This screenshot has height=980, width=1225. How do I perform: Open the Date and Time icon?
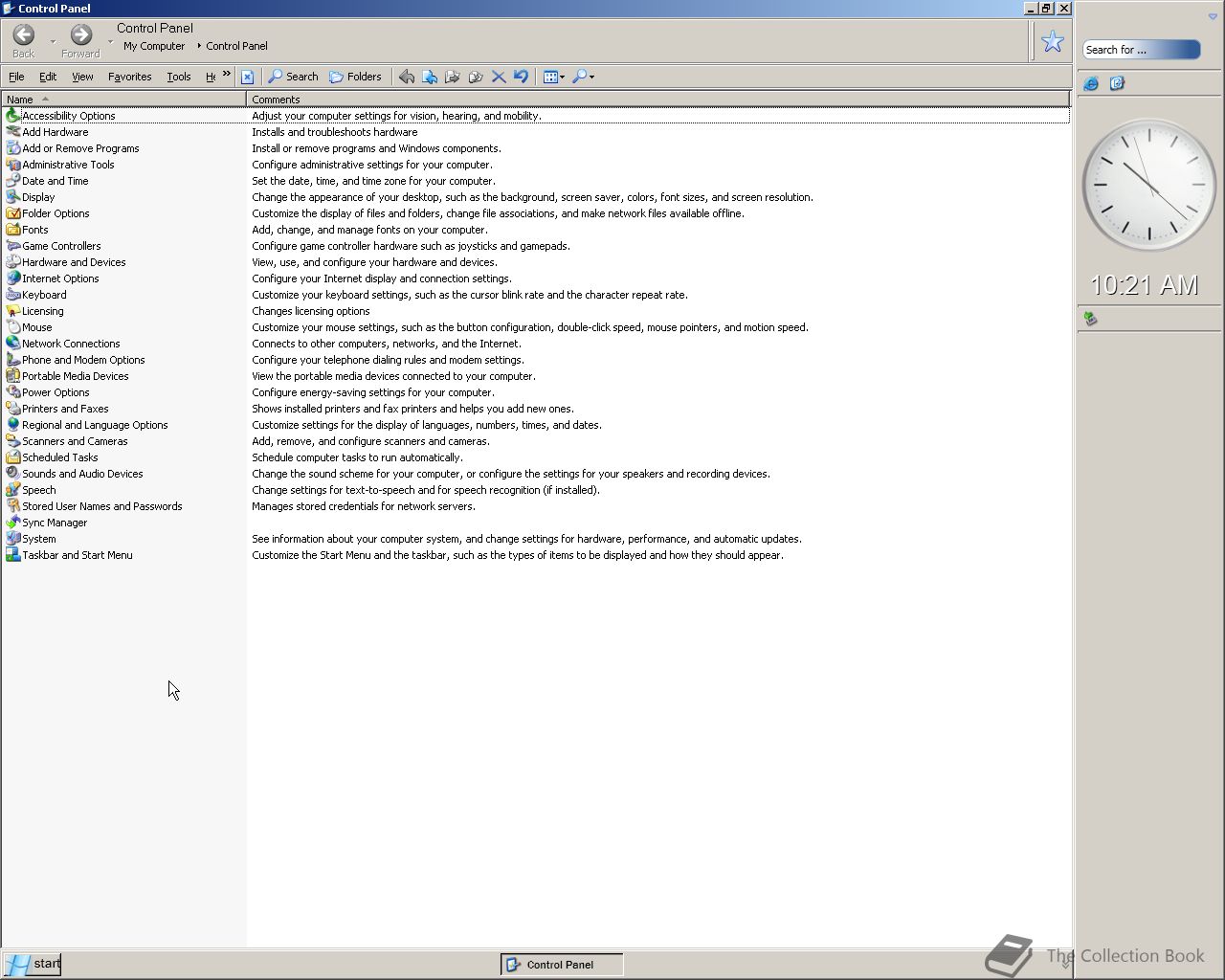click(12, 181)
